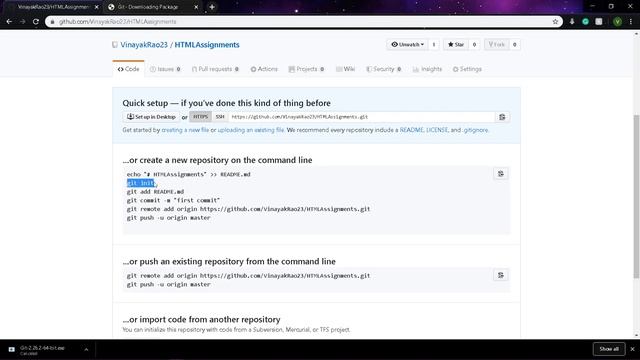Image resolution: width=640 pixels, height=360 pixels.
Task: Click the Star count number
Action: click(474, 44)
